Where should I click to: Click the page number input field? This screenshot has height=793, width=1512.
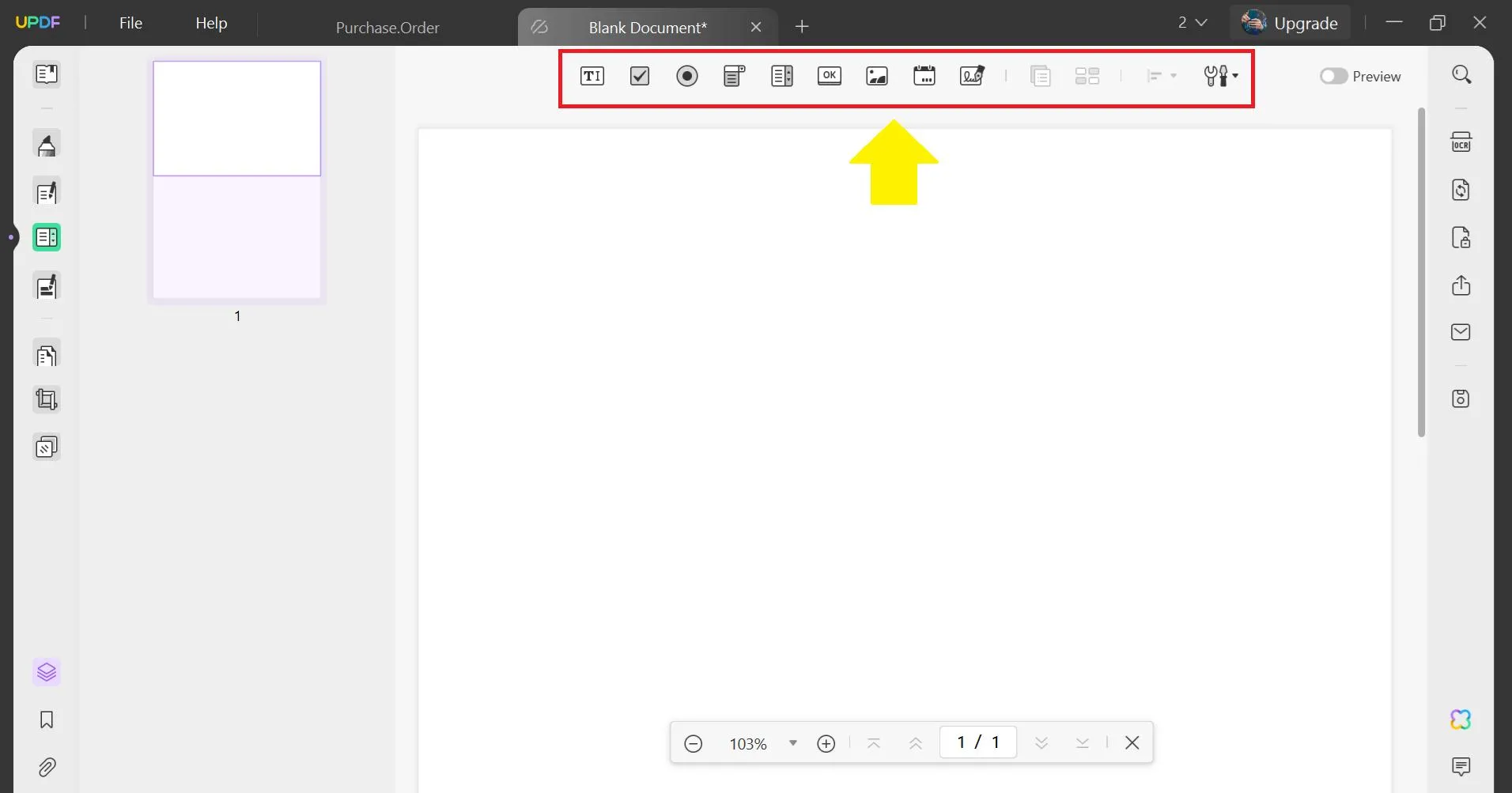(x=978, y=742)
